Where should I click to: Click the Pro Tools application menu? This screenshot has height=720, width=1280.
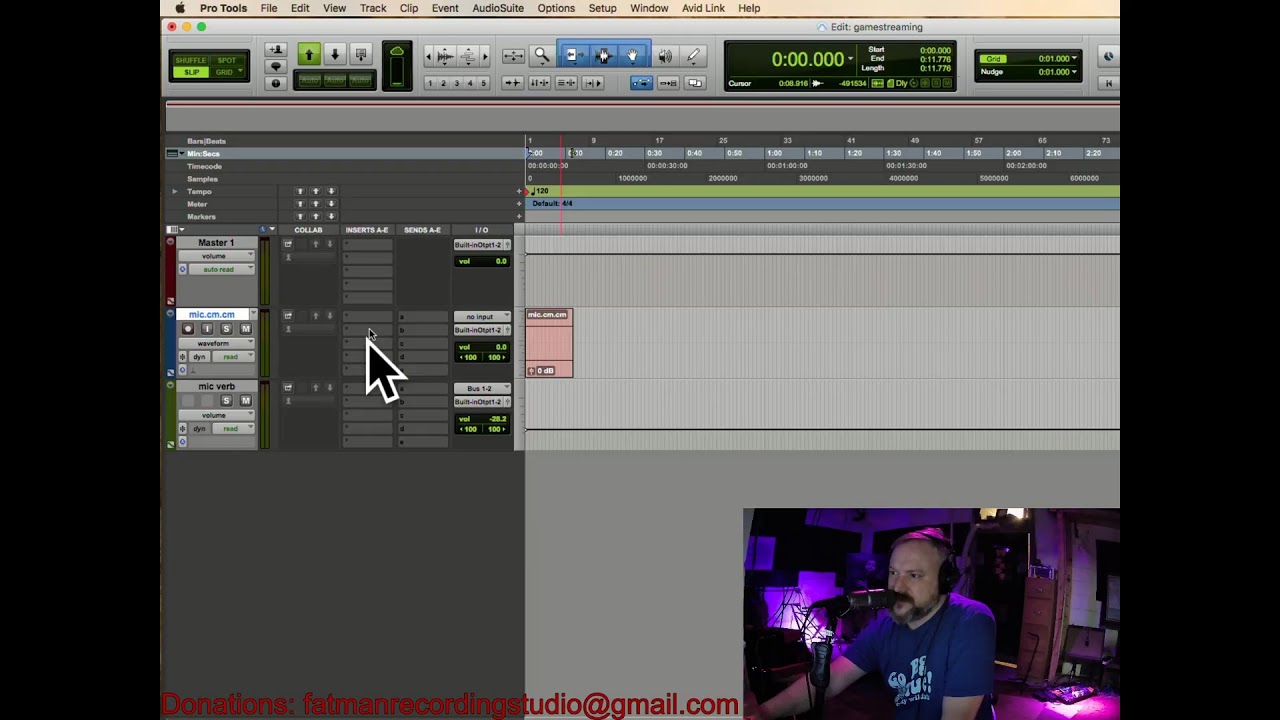(x=223, y=8)
